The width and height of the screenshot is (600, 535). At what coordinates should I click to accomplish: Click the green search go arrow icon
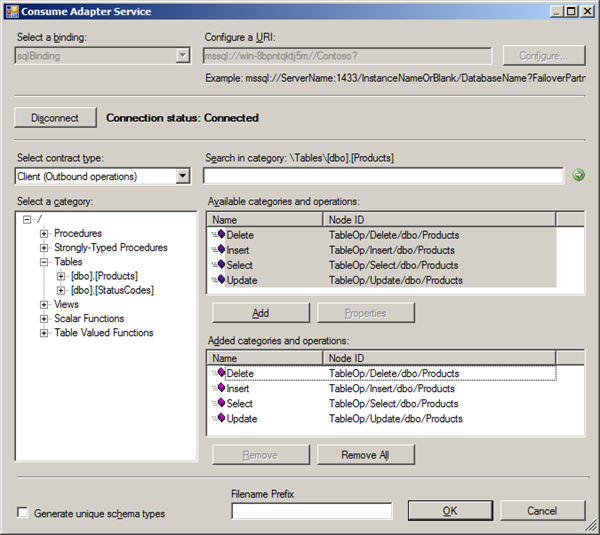578,176
